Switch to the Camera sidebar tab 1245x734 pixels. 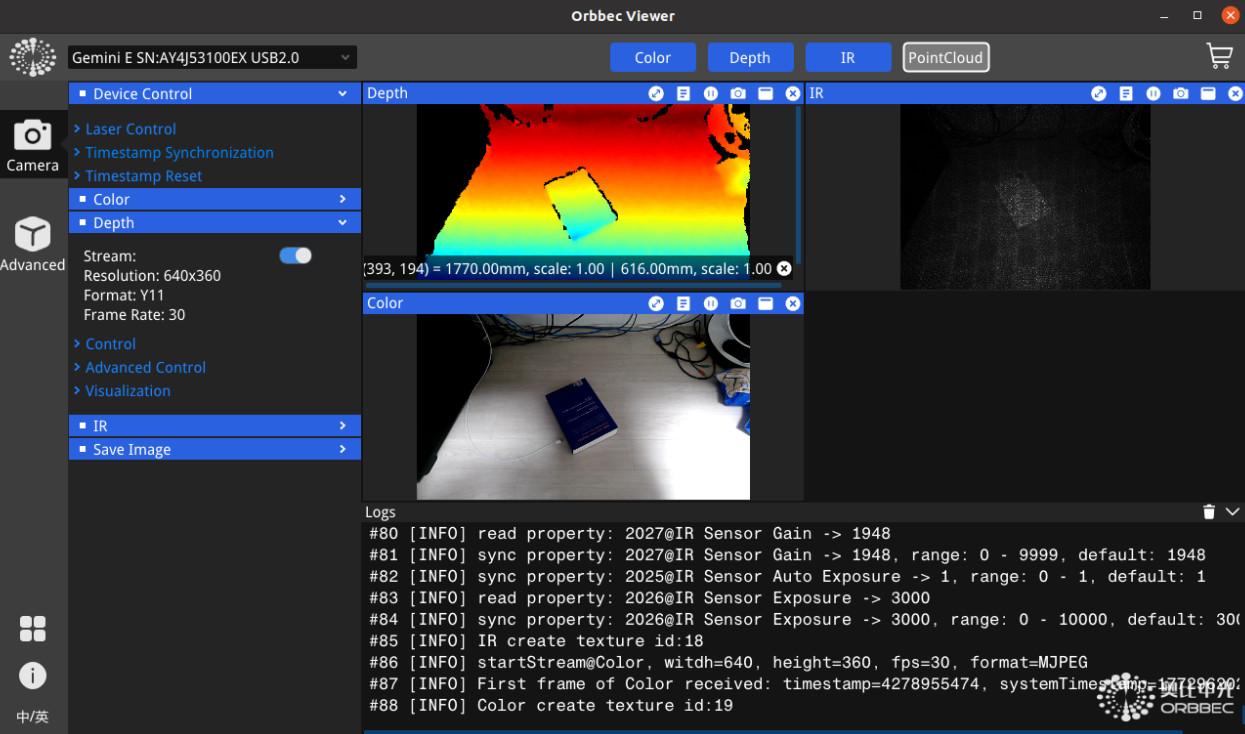pos(32,145)
